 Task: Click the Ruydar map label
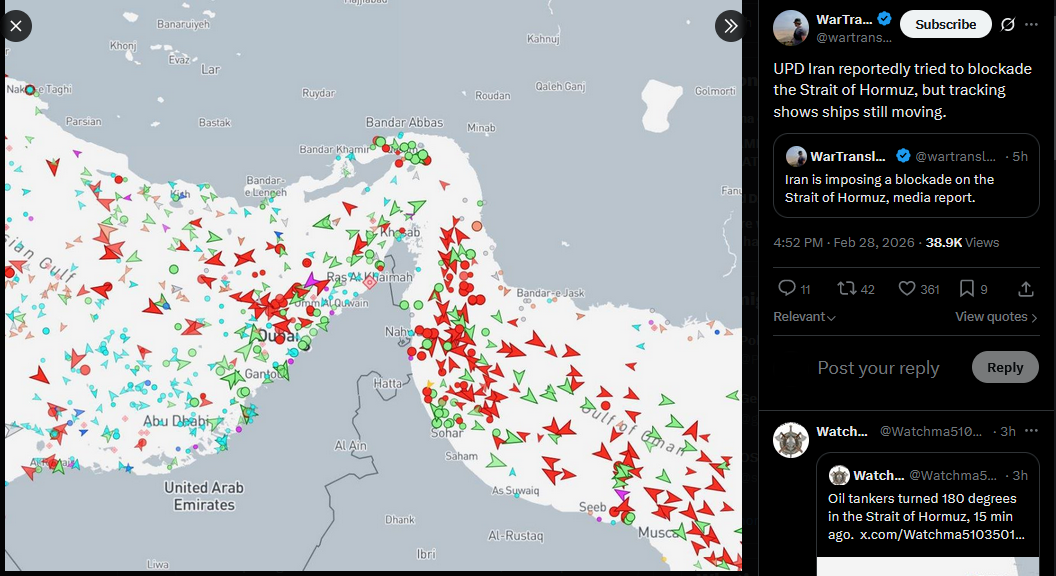(x=318, y=93)
